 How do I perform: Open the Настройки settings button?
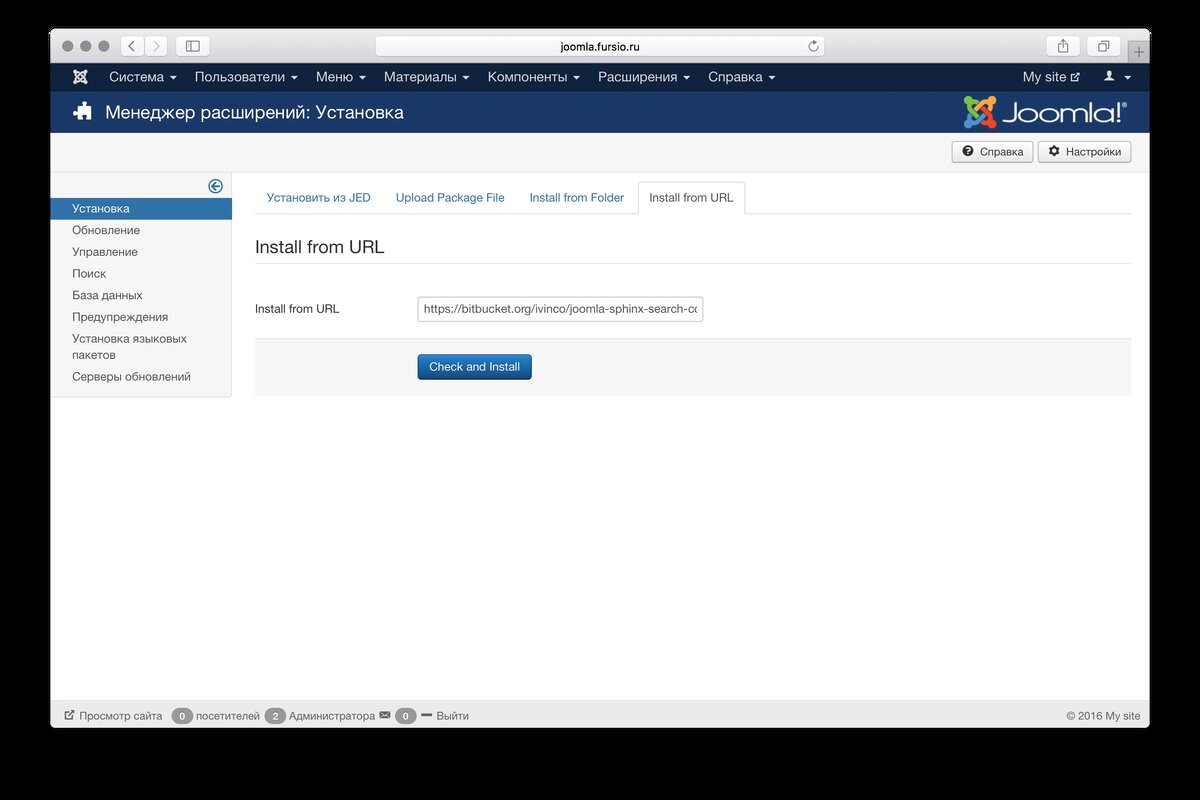click(x=1085, y=152)
